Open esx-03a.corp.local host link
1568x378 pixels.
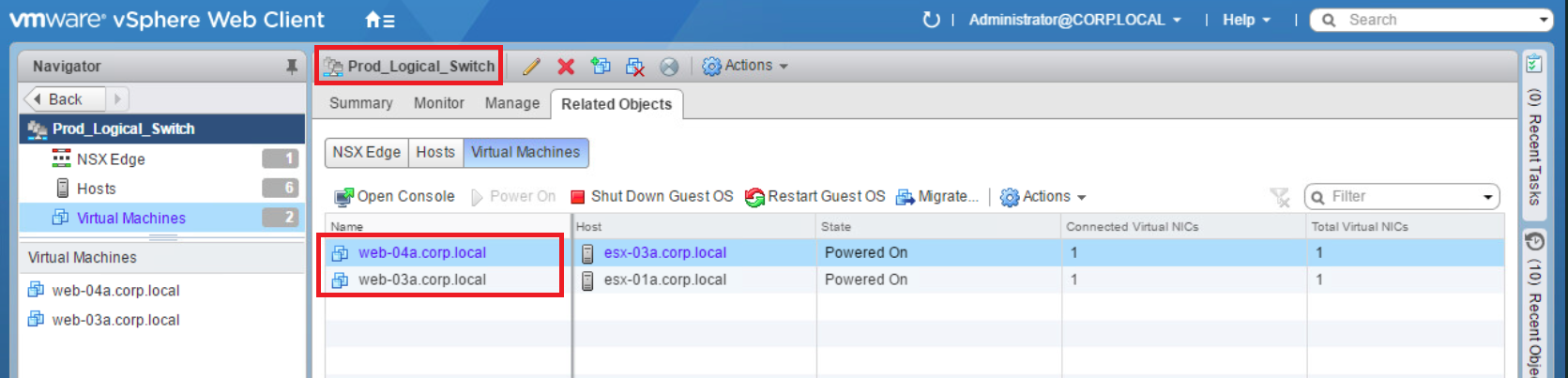pyautogui.click(x=665, y=252)
